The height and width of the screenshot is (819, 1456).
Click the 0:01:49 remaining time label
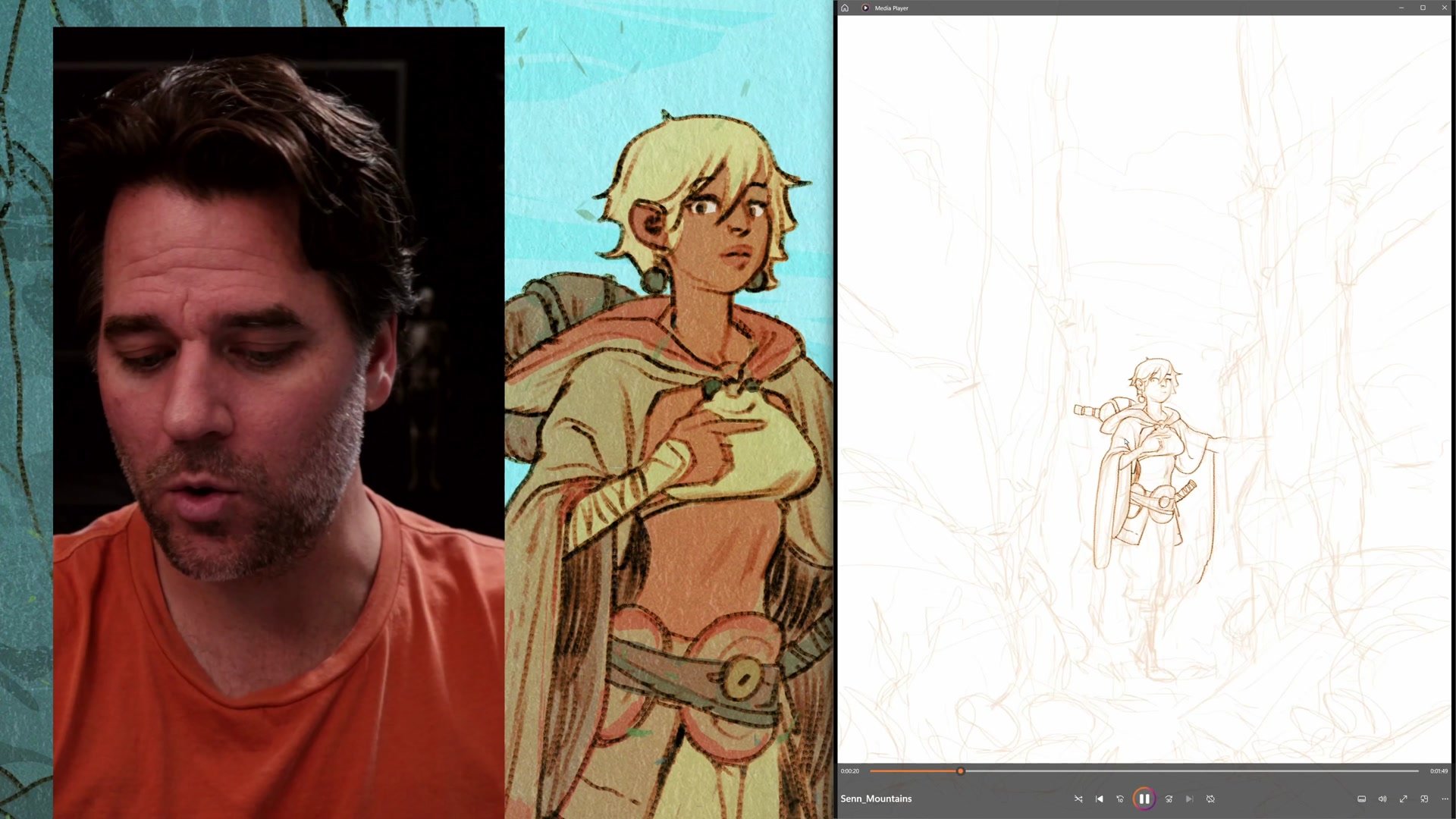pos(1439,770)
